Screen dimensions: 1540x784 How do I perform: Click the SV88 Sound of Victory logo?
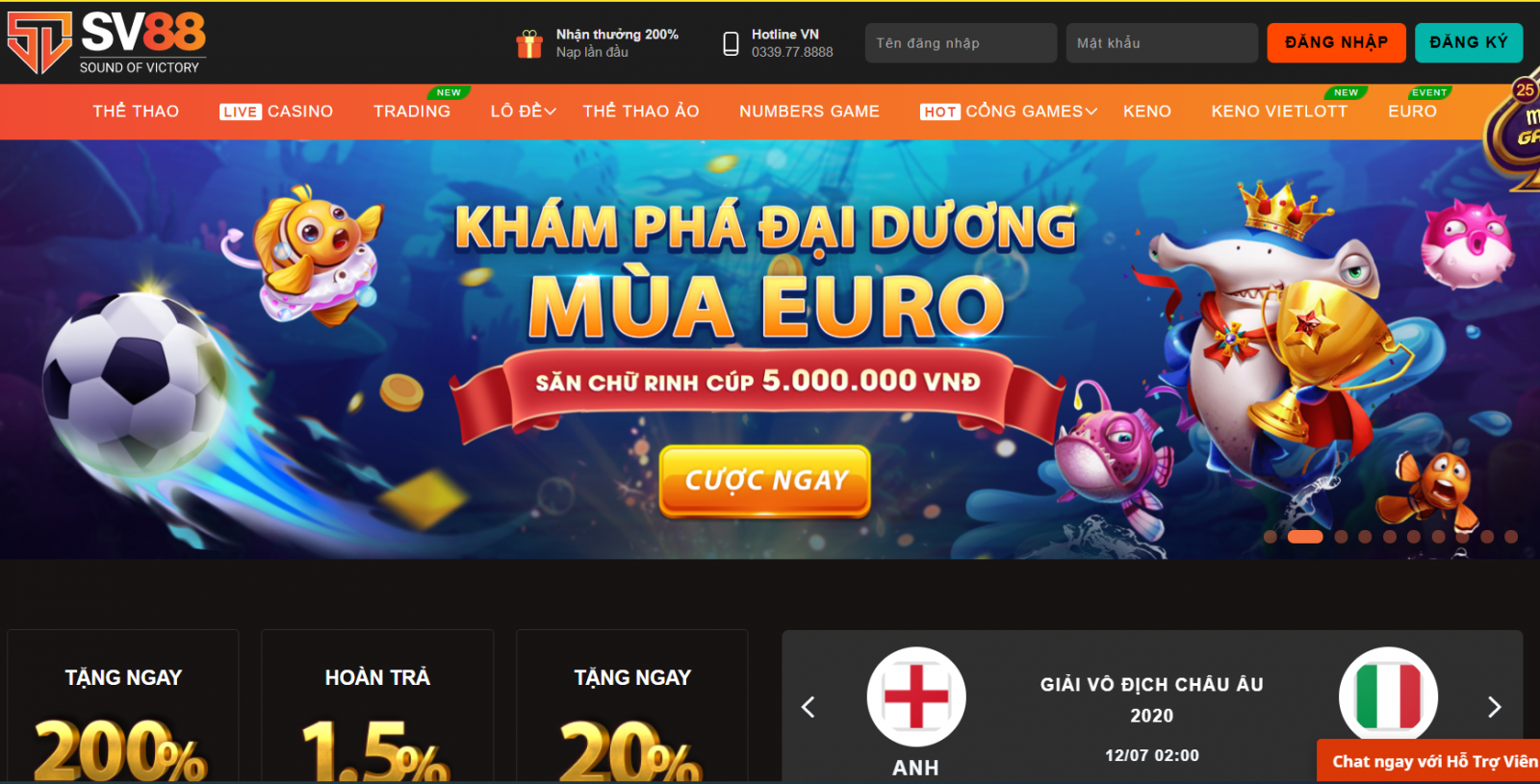[x=107, y=42]
